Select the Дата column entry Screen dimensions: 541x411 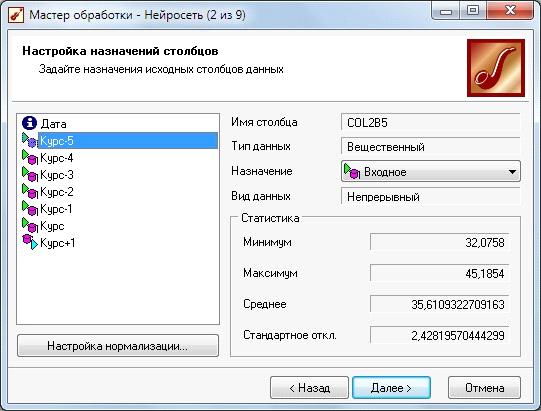tap(53, 124)
